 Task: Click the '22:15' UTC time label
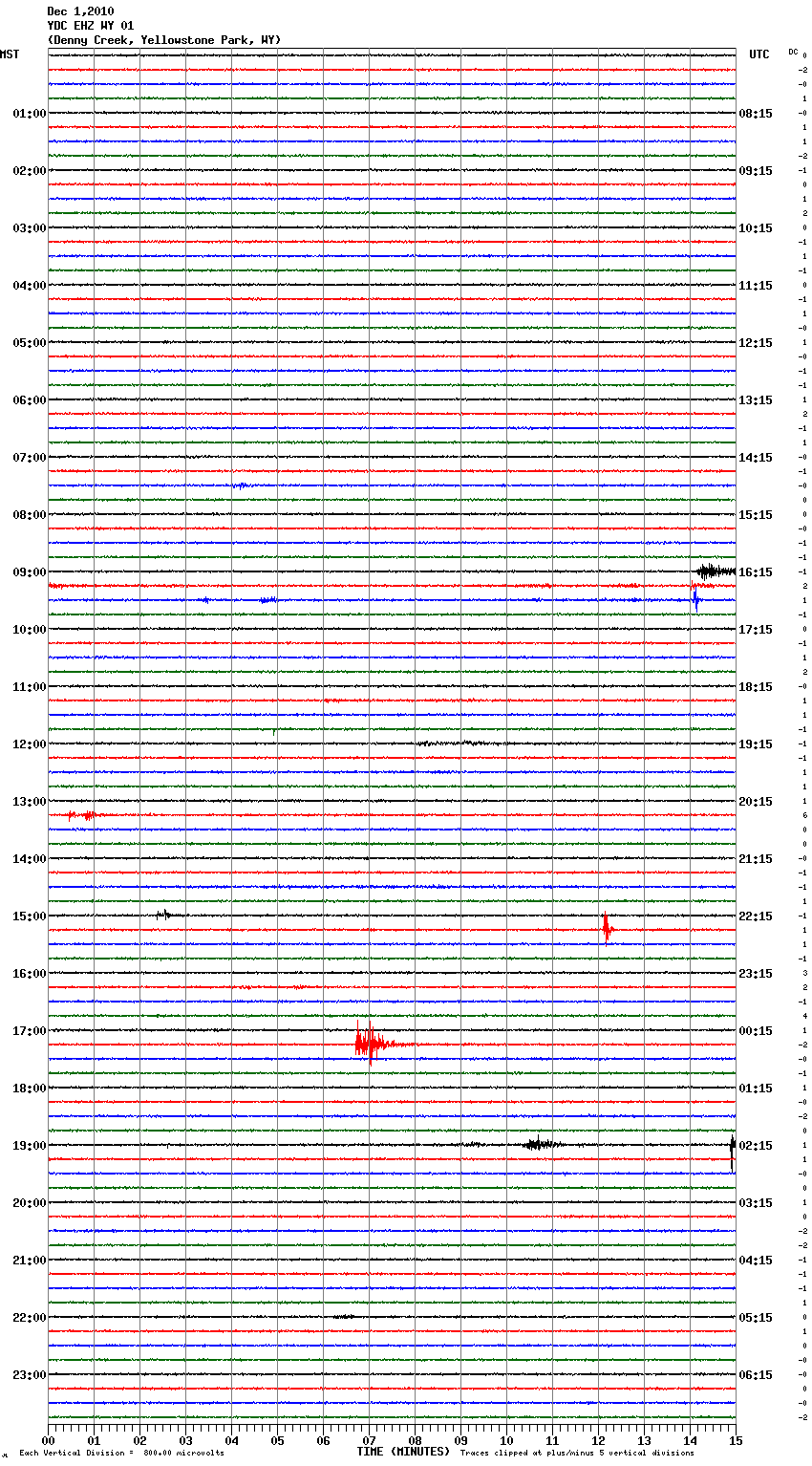(x=756, y=916)
